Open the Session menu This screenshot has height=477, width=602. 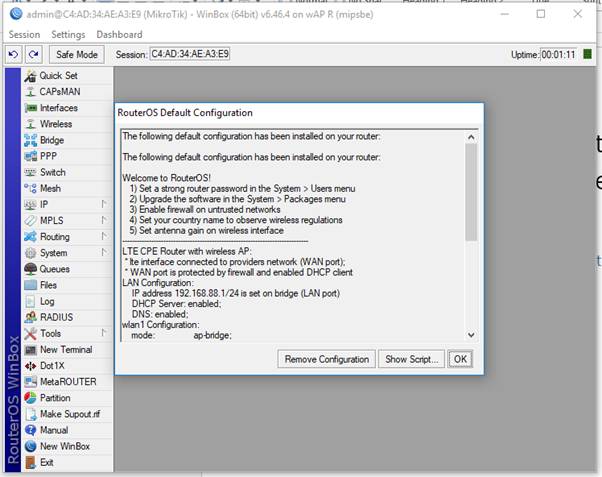(x=24, y=35)
